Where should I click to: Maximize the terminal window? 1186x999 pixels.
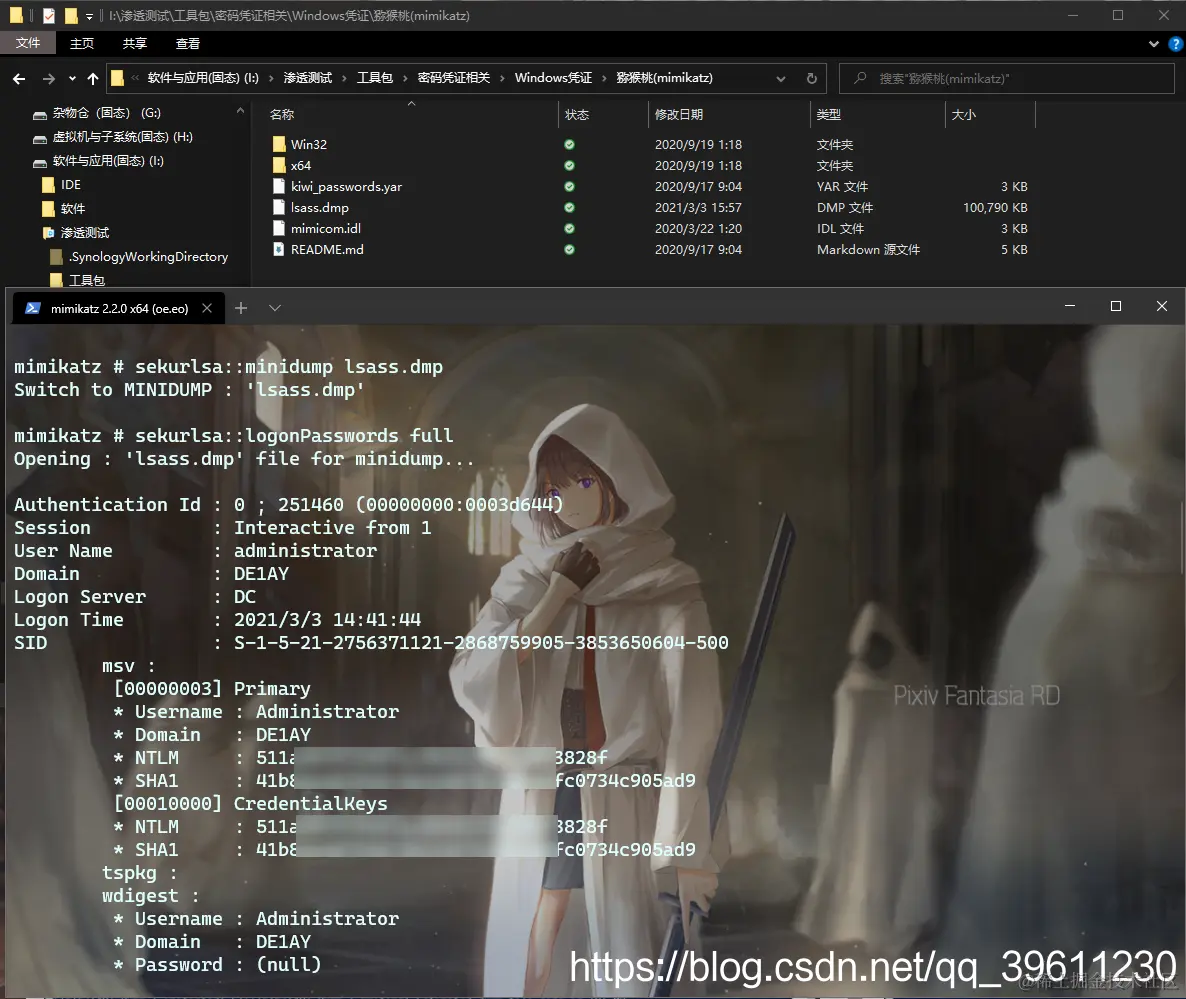(1116, 306)
